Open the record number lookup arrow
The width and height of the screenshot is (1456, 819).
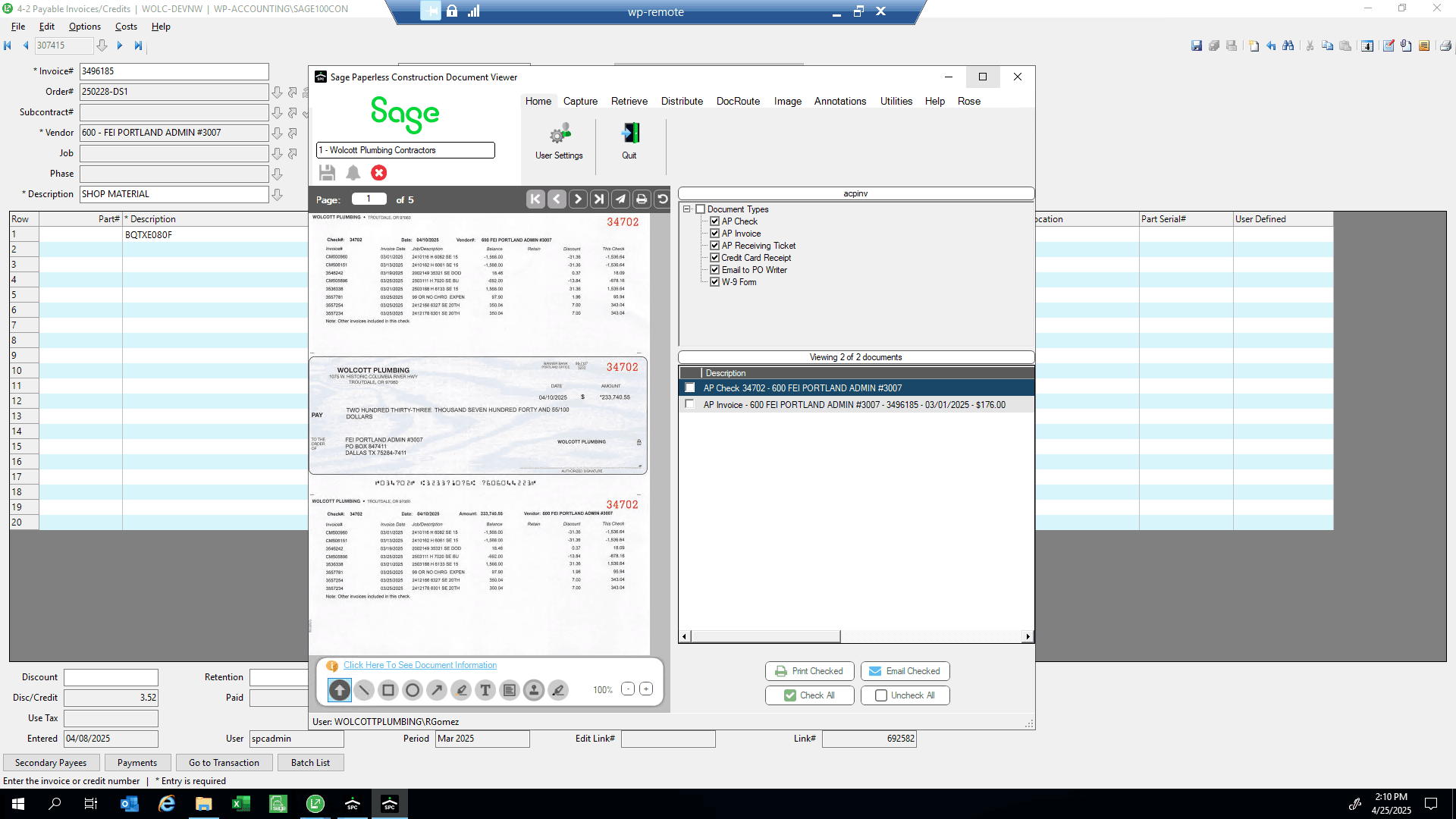tap(102, 45)
